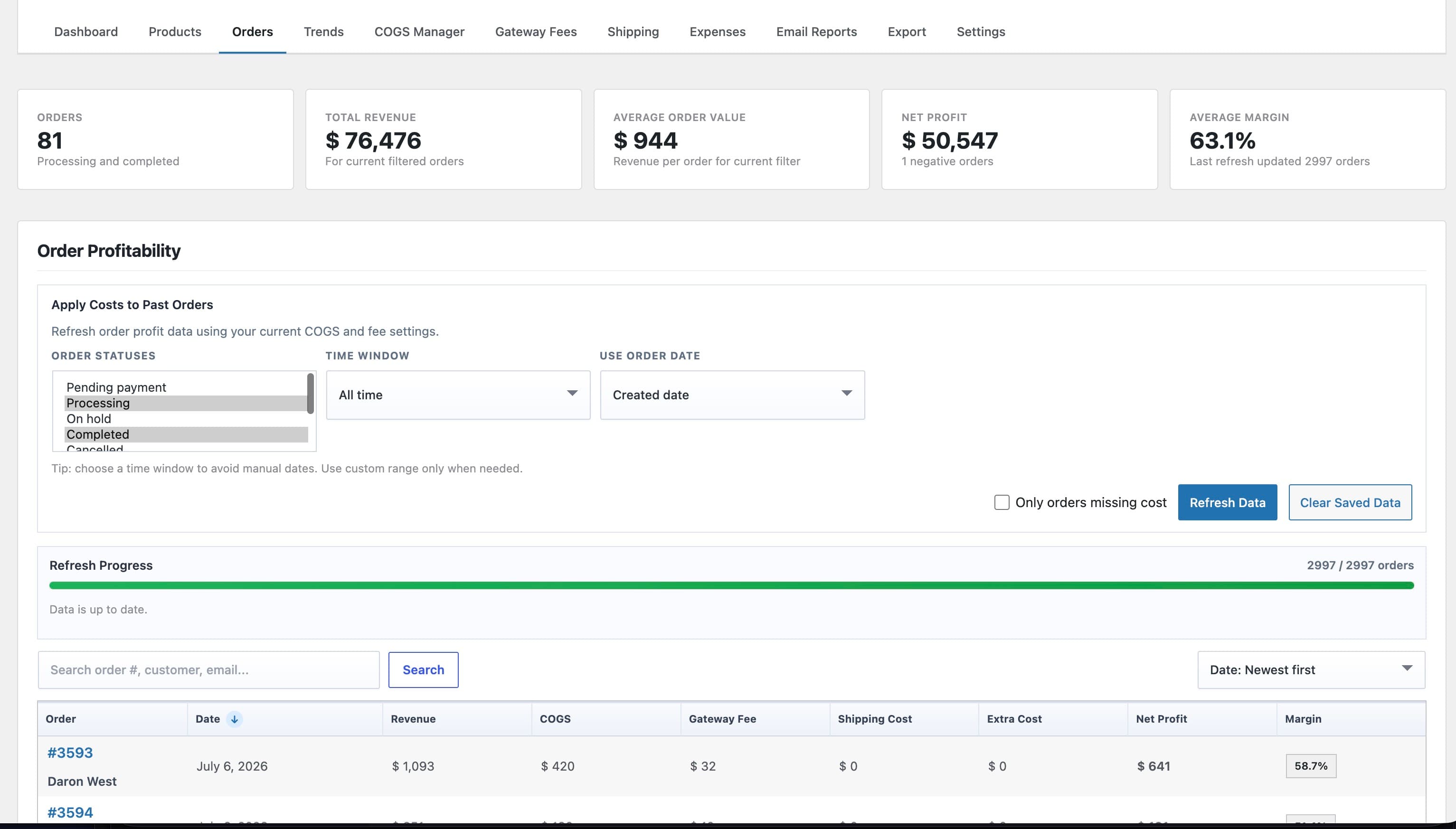Open the Settings tab
1456x829 pixels.
point(981,32)
